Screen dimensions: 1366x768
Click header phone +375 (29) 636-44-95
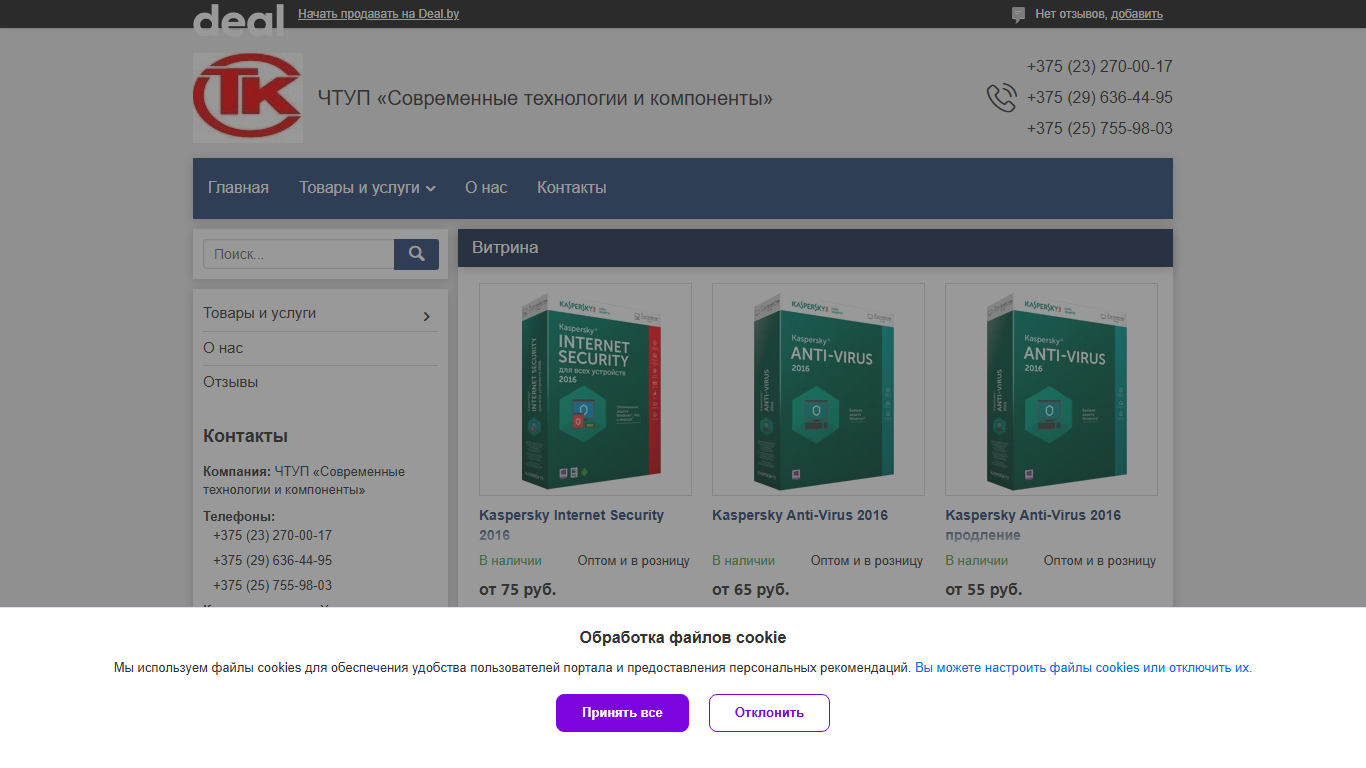pos(1099,98)
